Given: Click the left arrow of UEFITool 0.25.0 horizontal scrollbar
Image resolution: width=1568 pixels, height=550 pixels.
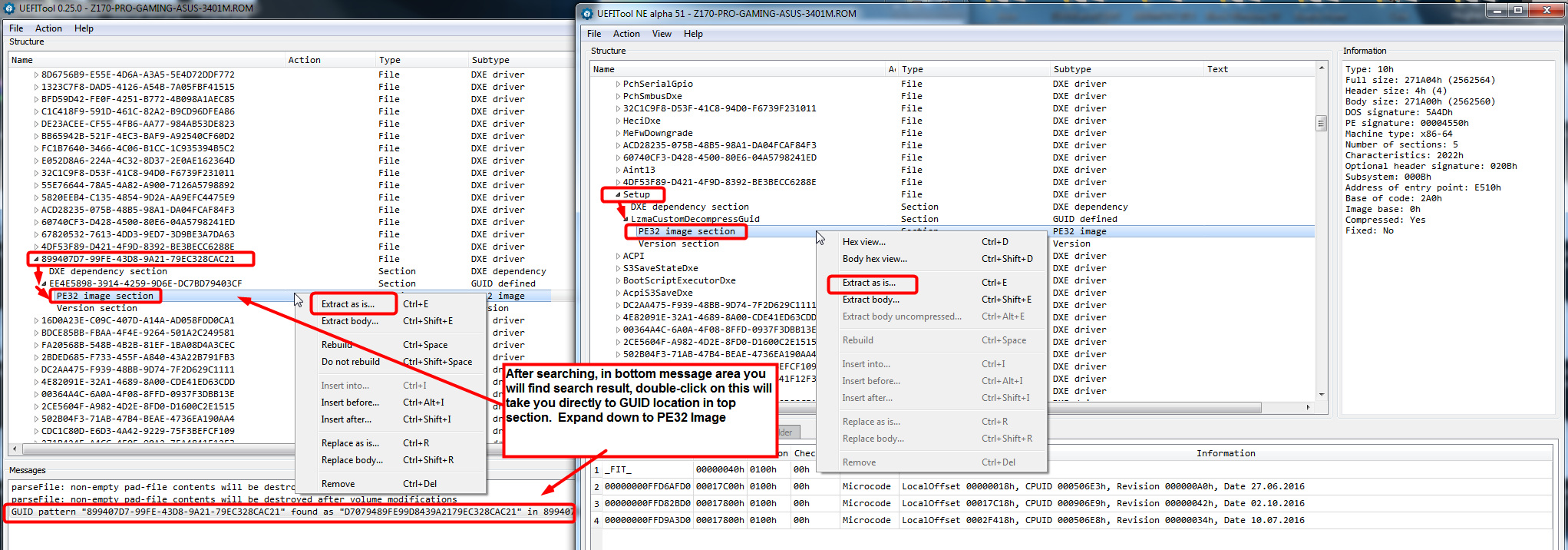Looking at the screenshot, I should point(15,449).
